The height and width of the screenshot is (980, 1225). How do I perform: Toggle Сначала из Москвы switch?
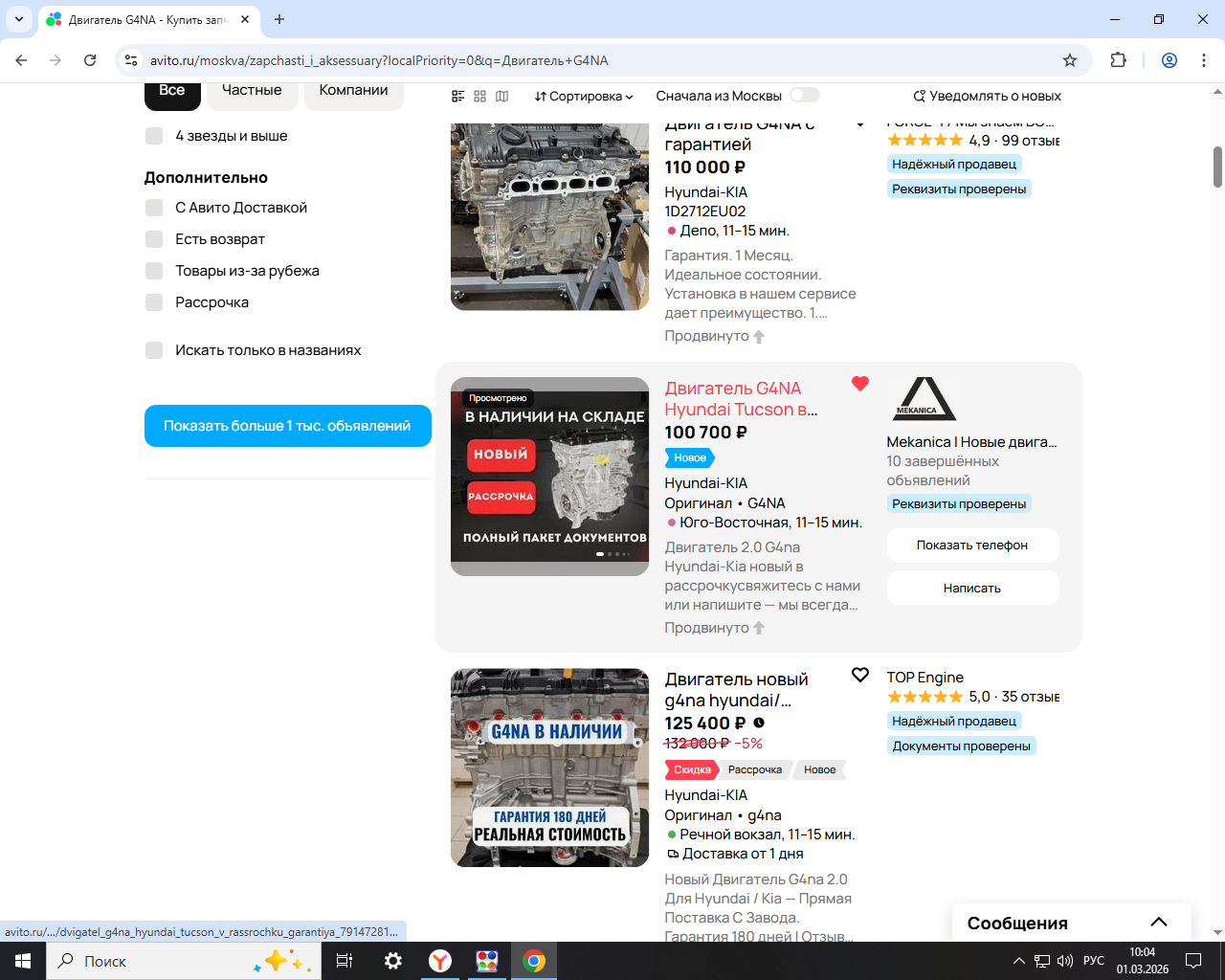tap(805, 95)
